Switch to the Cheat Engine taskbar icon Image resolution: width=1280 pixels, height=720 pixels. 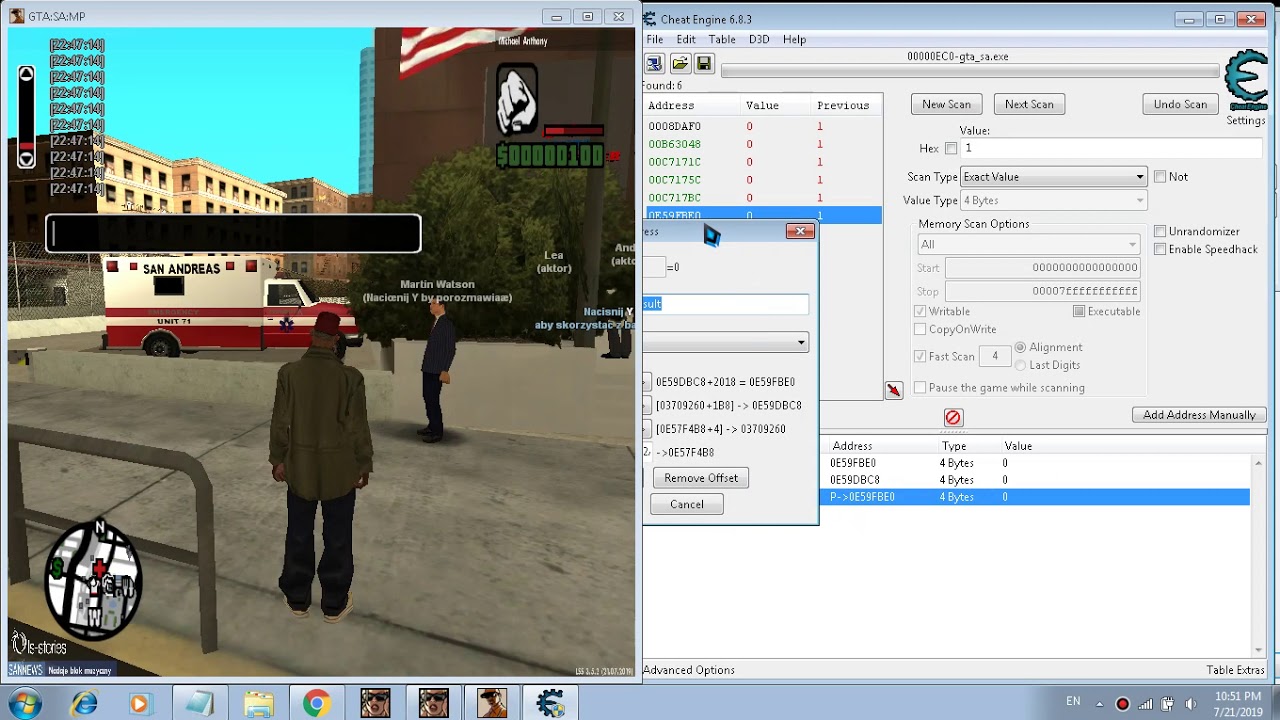[x=550, y=704]
